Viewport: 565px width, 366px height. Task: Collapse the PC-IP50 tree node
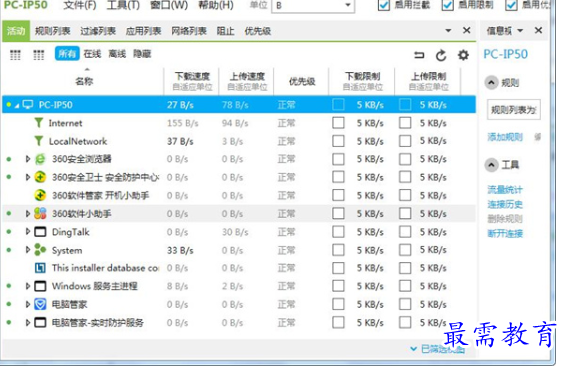[x=17, y=106]
